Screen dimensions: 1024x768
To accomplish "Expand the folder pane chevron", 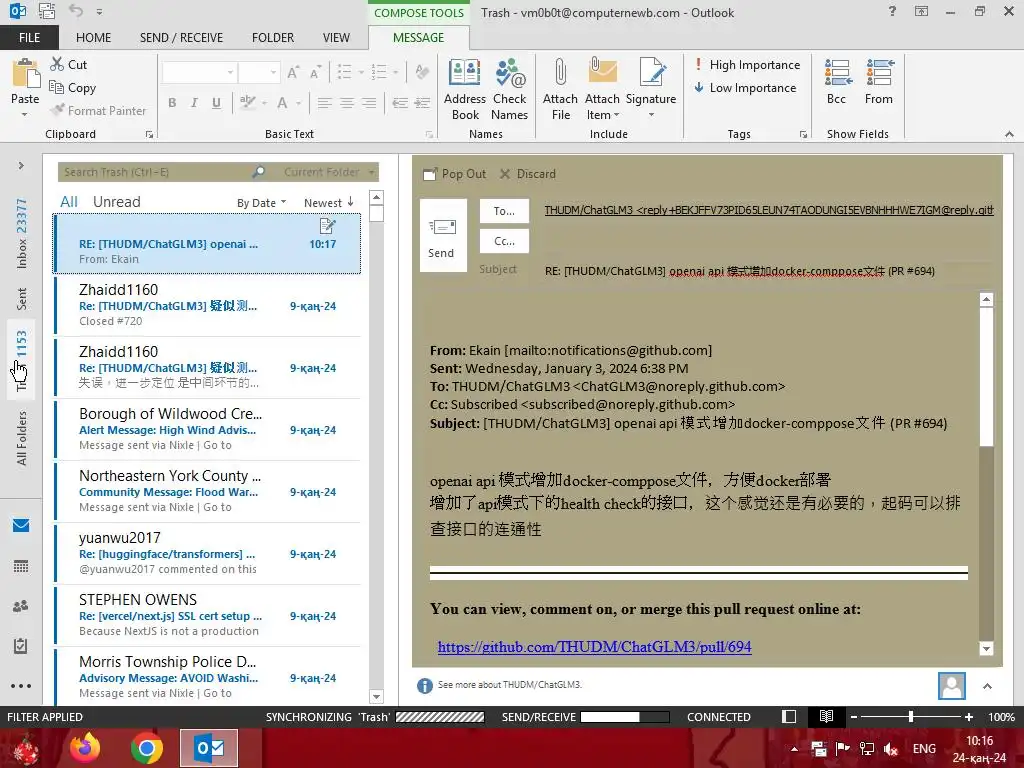I will pyautogui.click(x=21, y=166).
